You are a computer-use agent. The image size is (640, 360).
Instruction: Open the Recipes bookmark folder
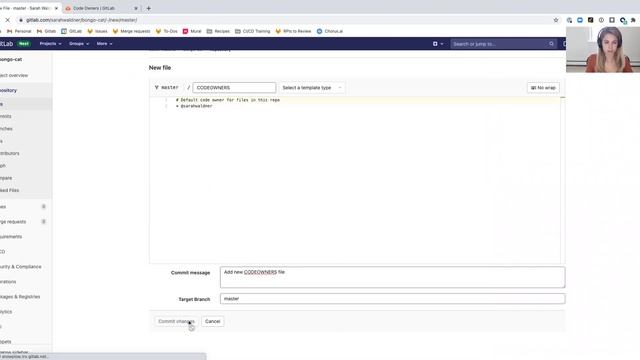218,31
